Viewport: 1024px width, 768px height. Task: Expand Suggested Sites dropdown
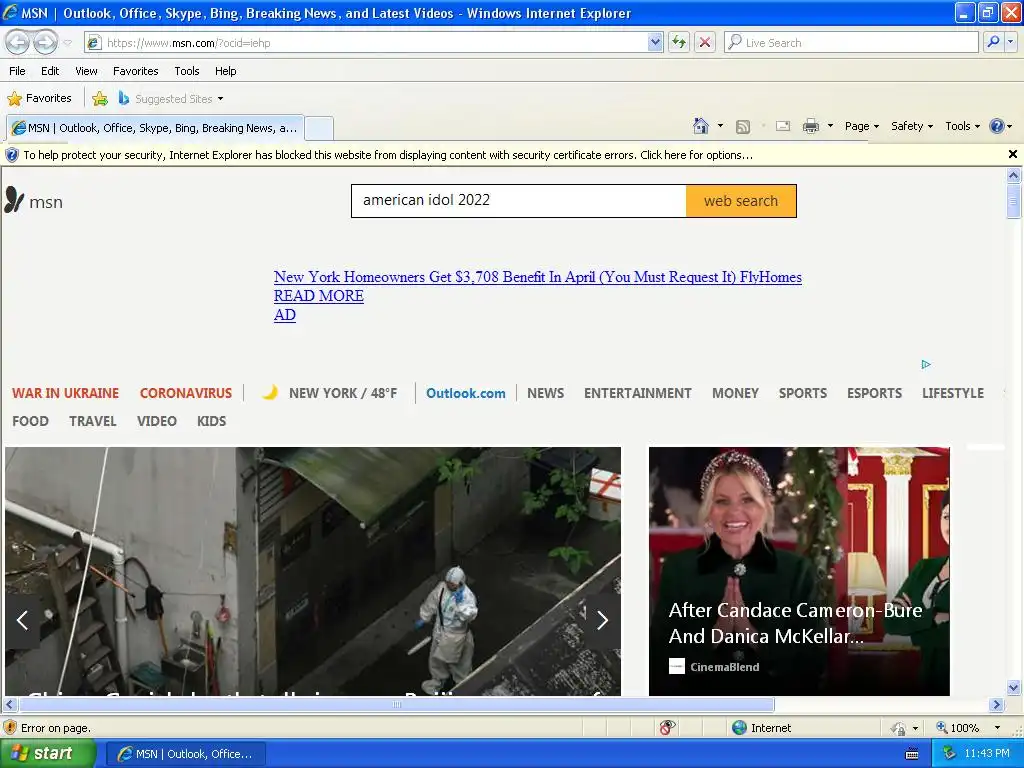coord(220,99)
